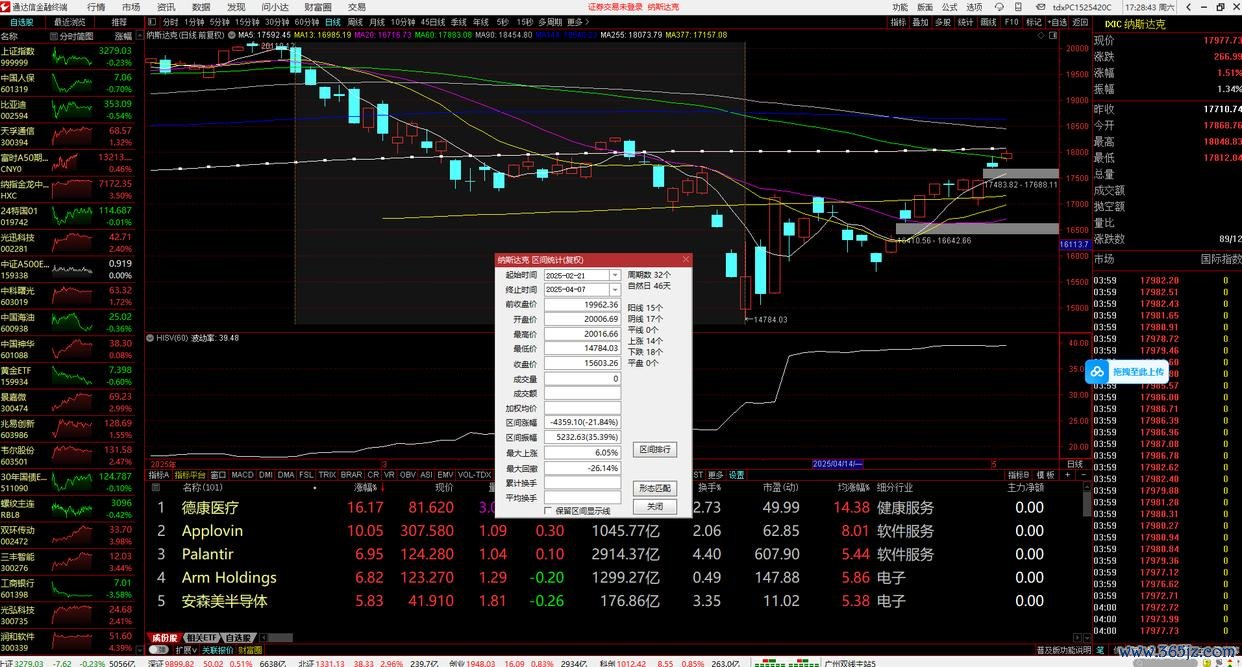Click the 形态匹配 button
The image size is (1242, 667).
[x=655, y=488]
